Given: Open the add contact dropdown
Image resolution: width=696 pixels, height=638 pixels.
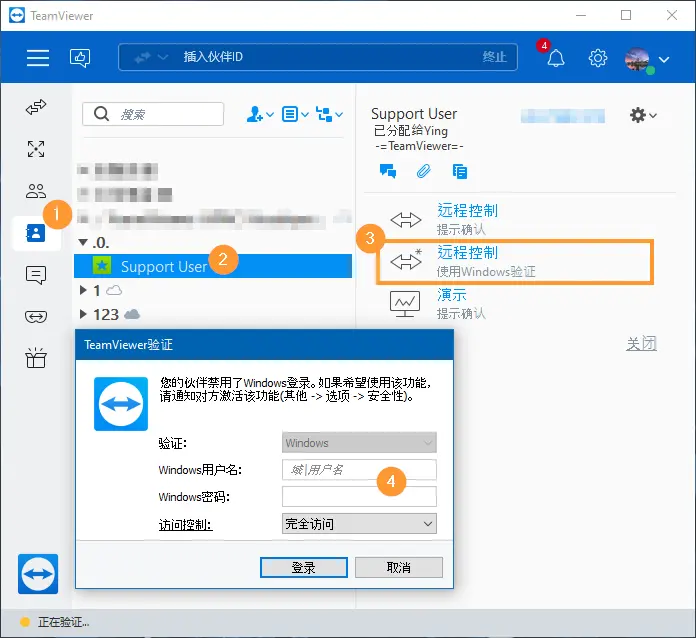Looking at the screenshot, I should [260, 114].
